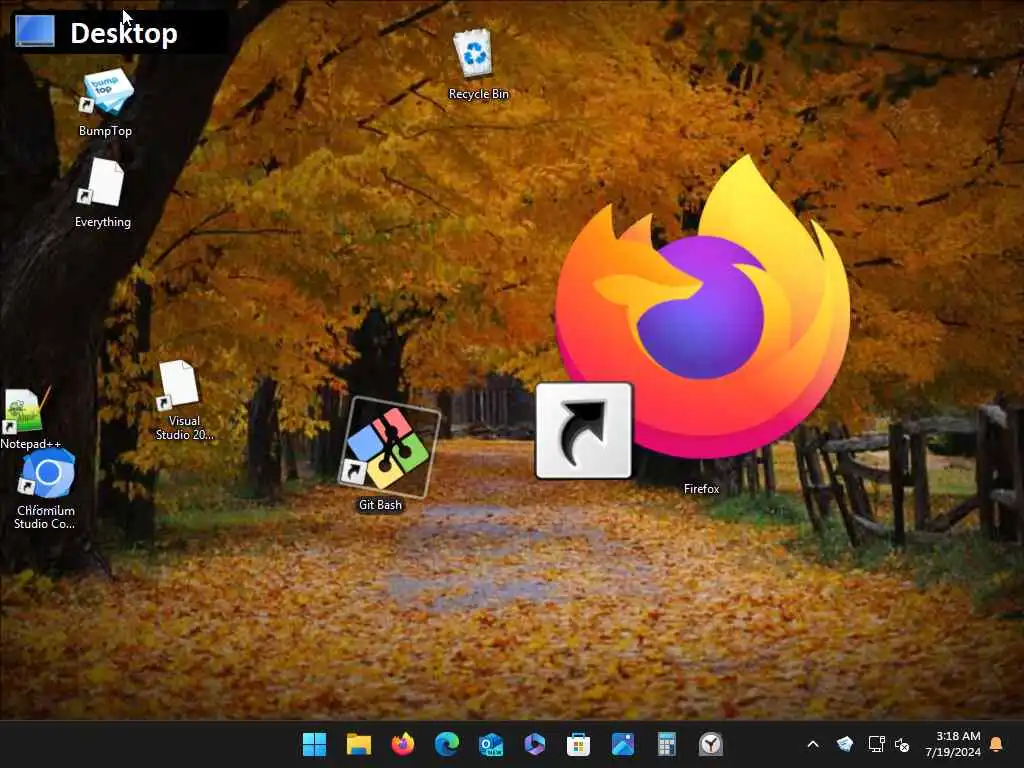This screenshot has width=1024, height=768.
Task: Select the Notepad++ shortcut icon
Action: coord(24,411)
